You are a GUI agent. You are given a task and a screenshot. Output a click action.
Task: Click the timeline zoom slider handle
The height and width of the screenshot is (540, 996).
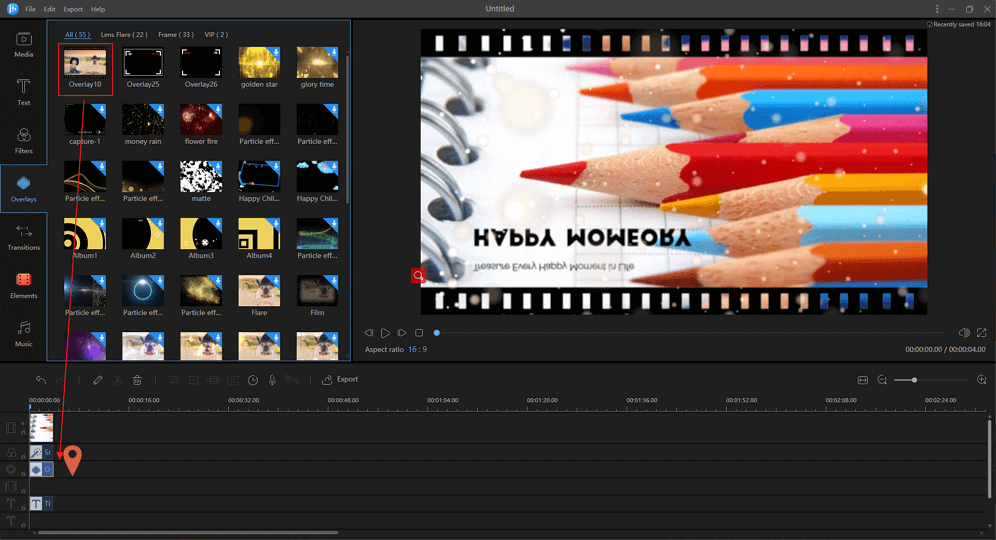click(914, 380)
